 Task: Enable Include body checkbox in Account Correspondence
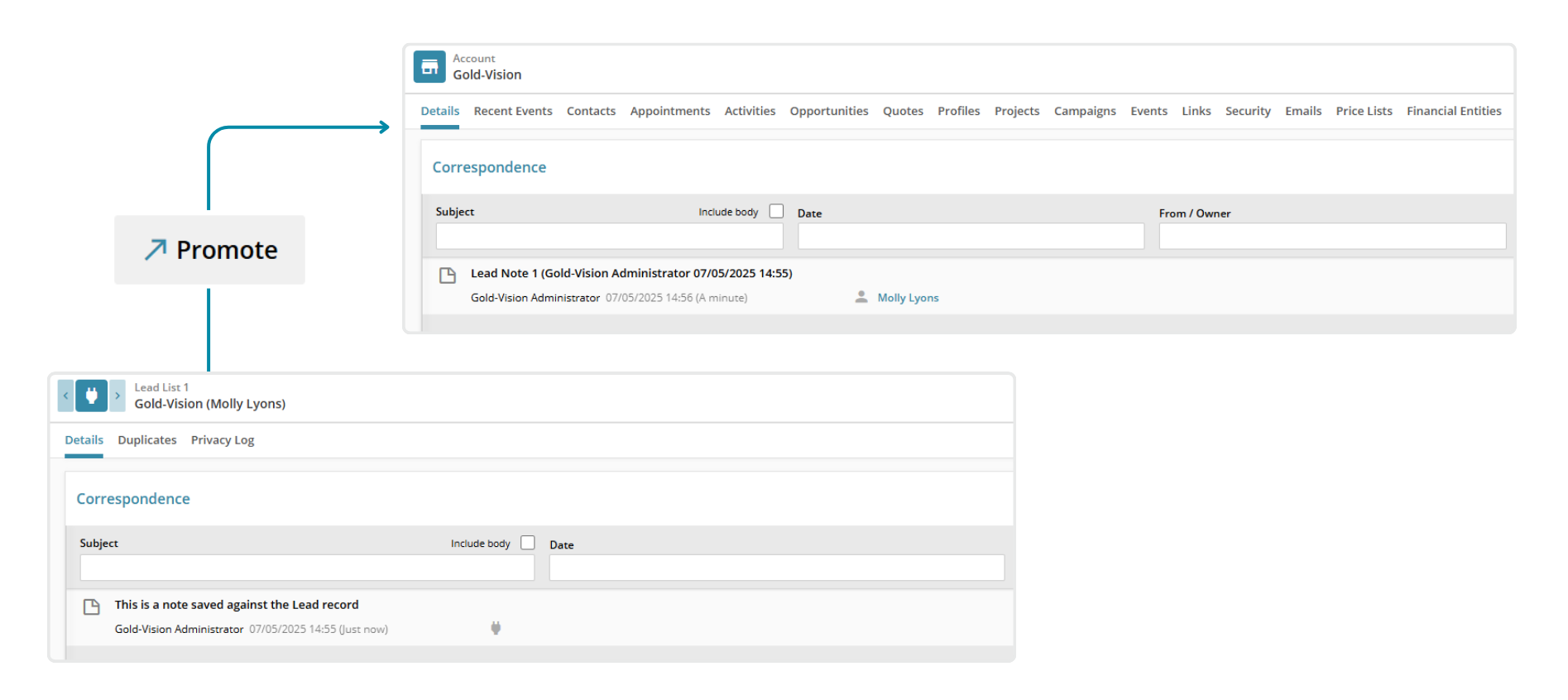click(776, 211)
